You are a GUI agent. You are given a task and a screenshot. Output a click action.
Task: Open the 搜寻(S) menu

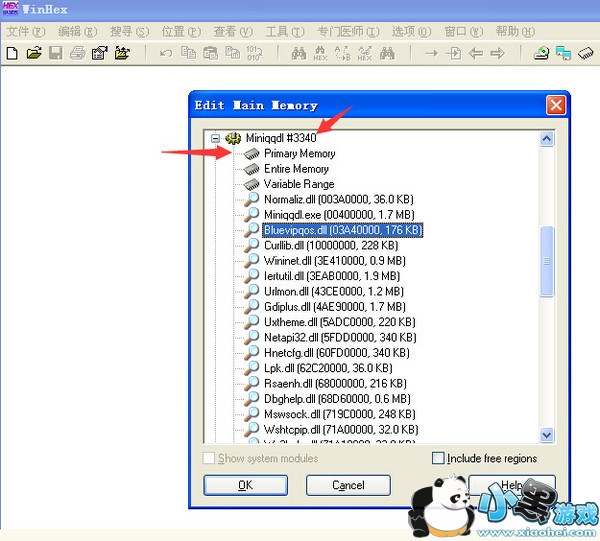[x=130, y=31]
